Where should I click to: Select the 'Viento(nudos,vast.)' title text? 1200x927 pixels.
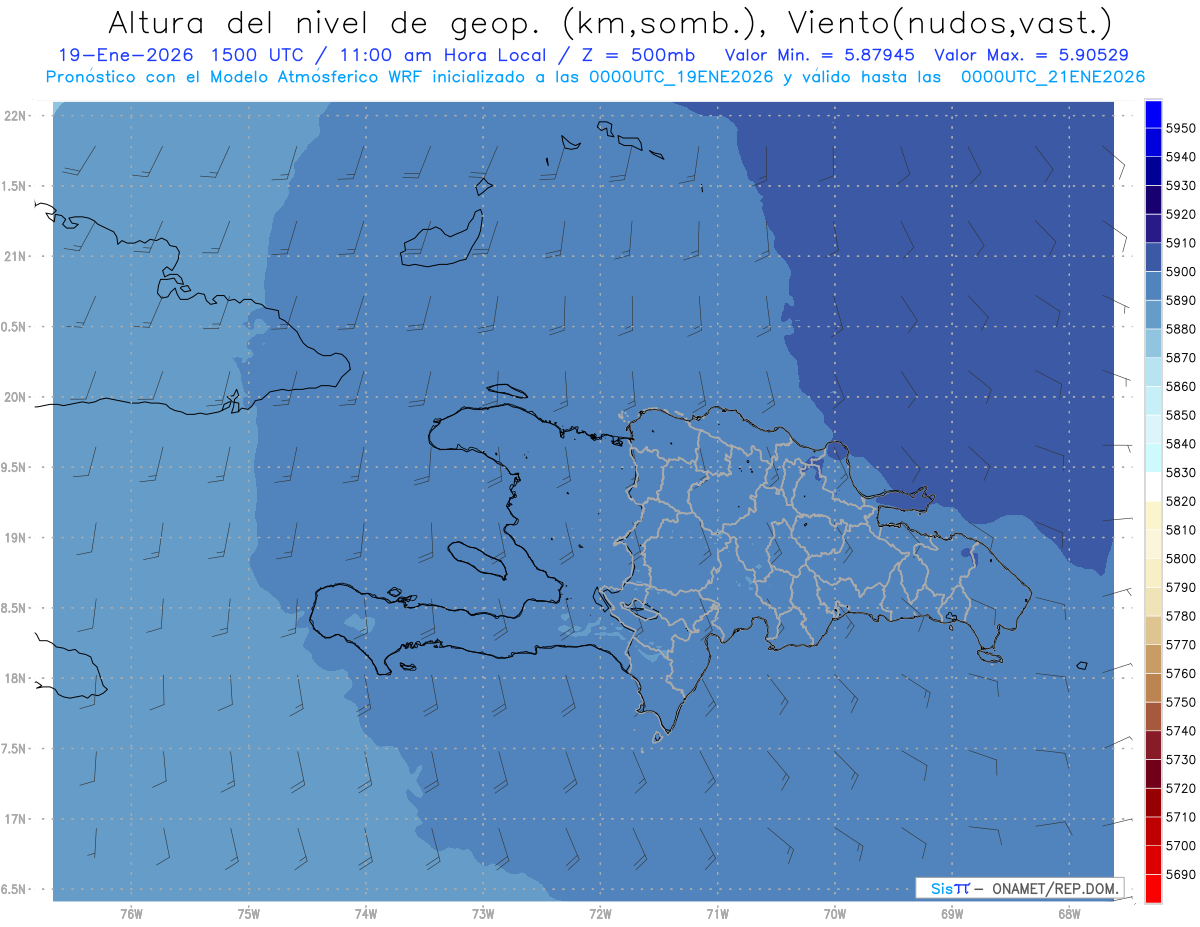951,22
